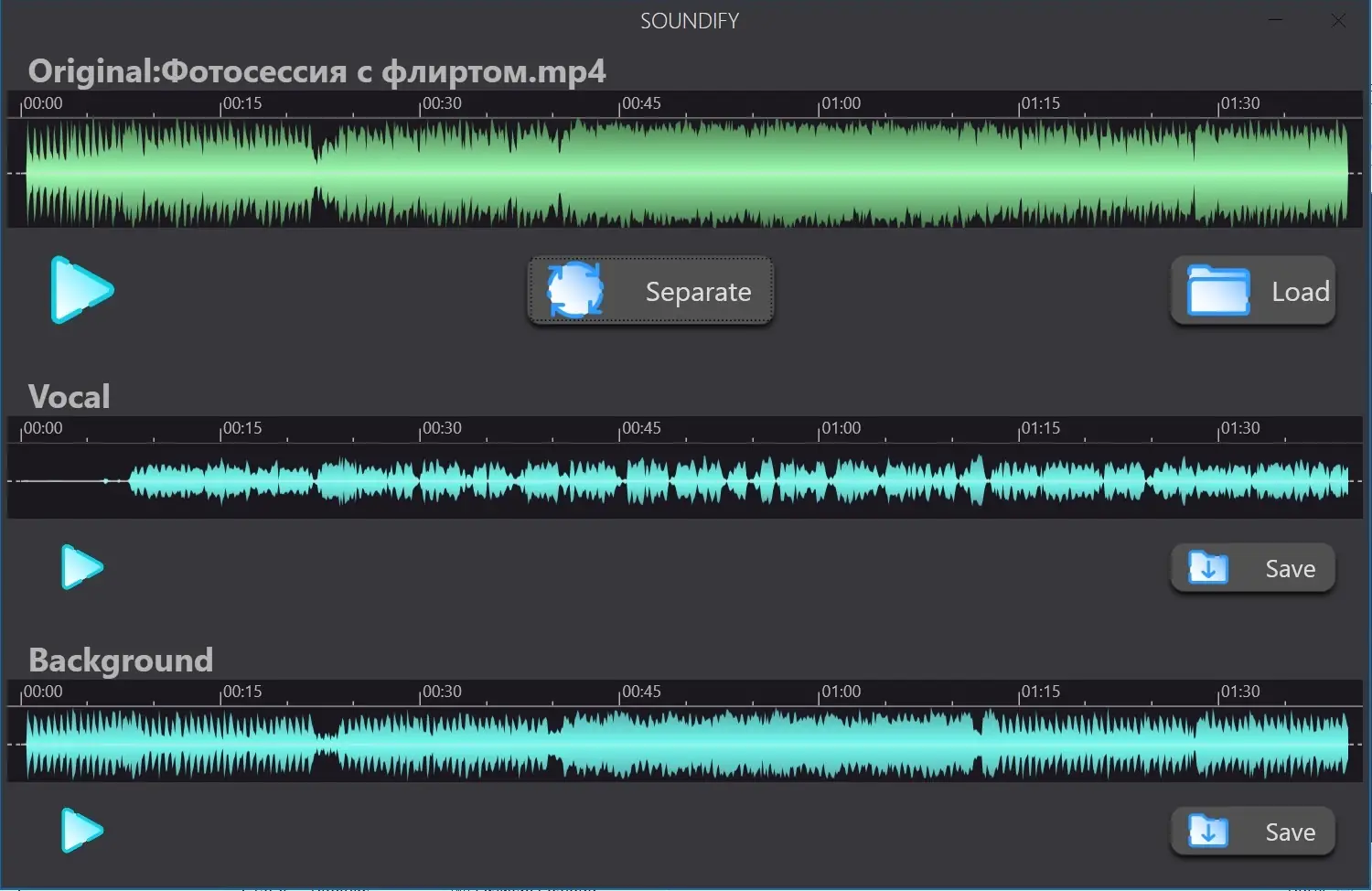Click the Vocal section heading

pyautogui.click(x=70, y=397)
